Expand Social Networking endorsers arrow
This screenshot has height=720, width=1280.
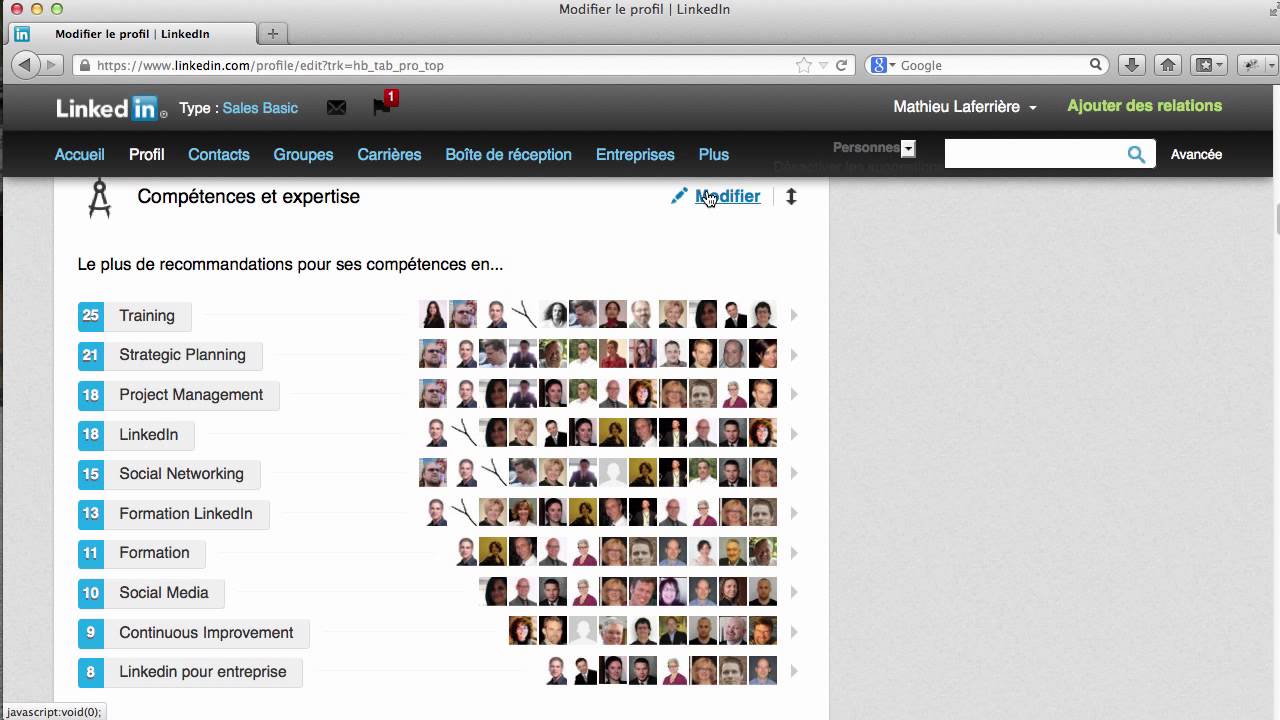pos(794,474)
